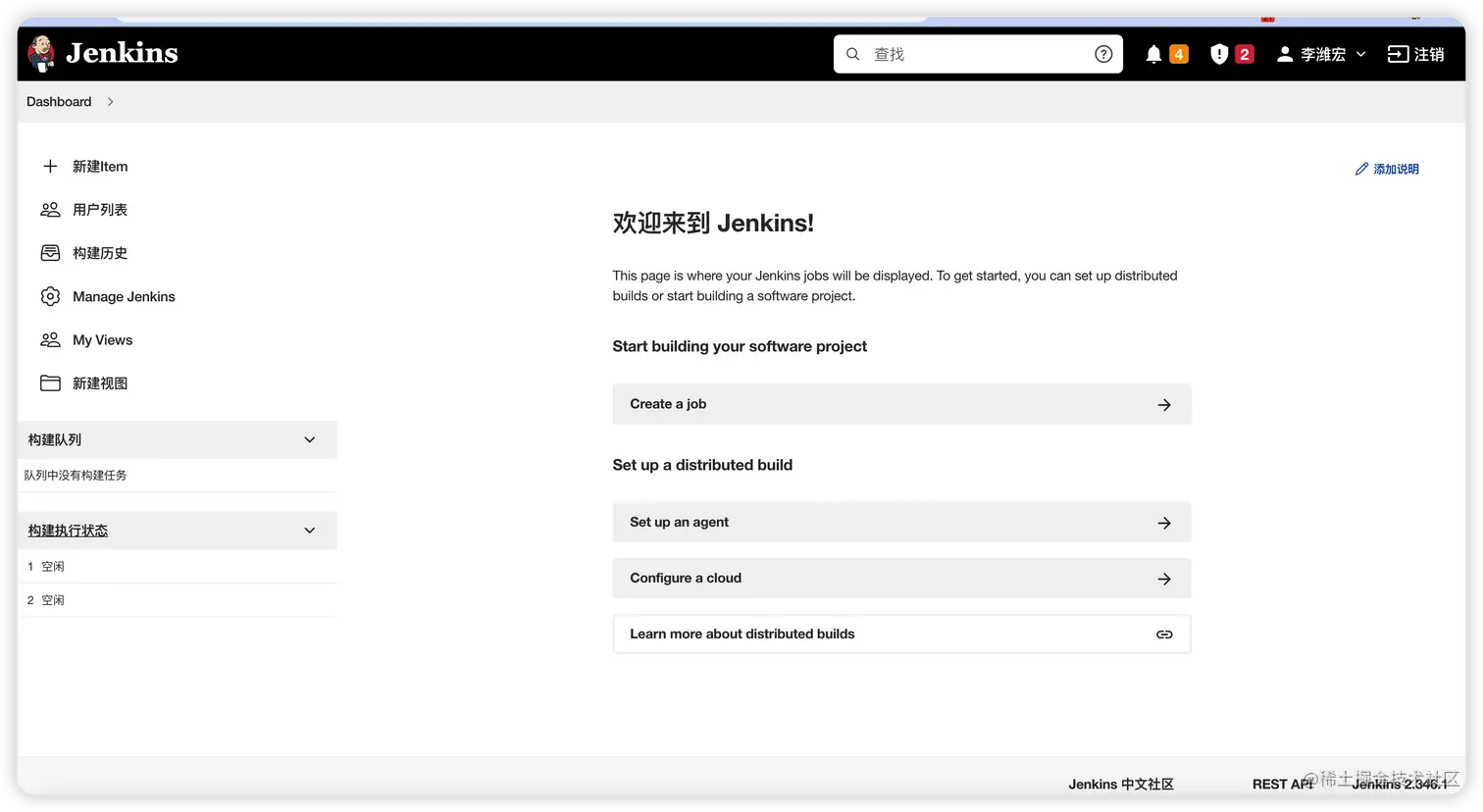Open the Jenkins home title link
This screenshot has height=812, width=1483.
pos(122,53)
